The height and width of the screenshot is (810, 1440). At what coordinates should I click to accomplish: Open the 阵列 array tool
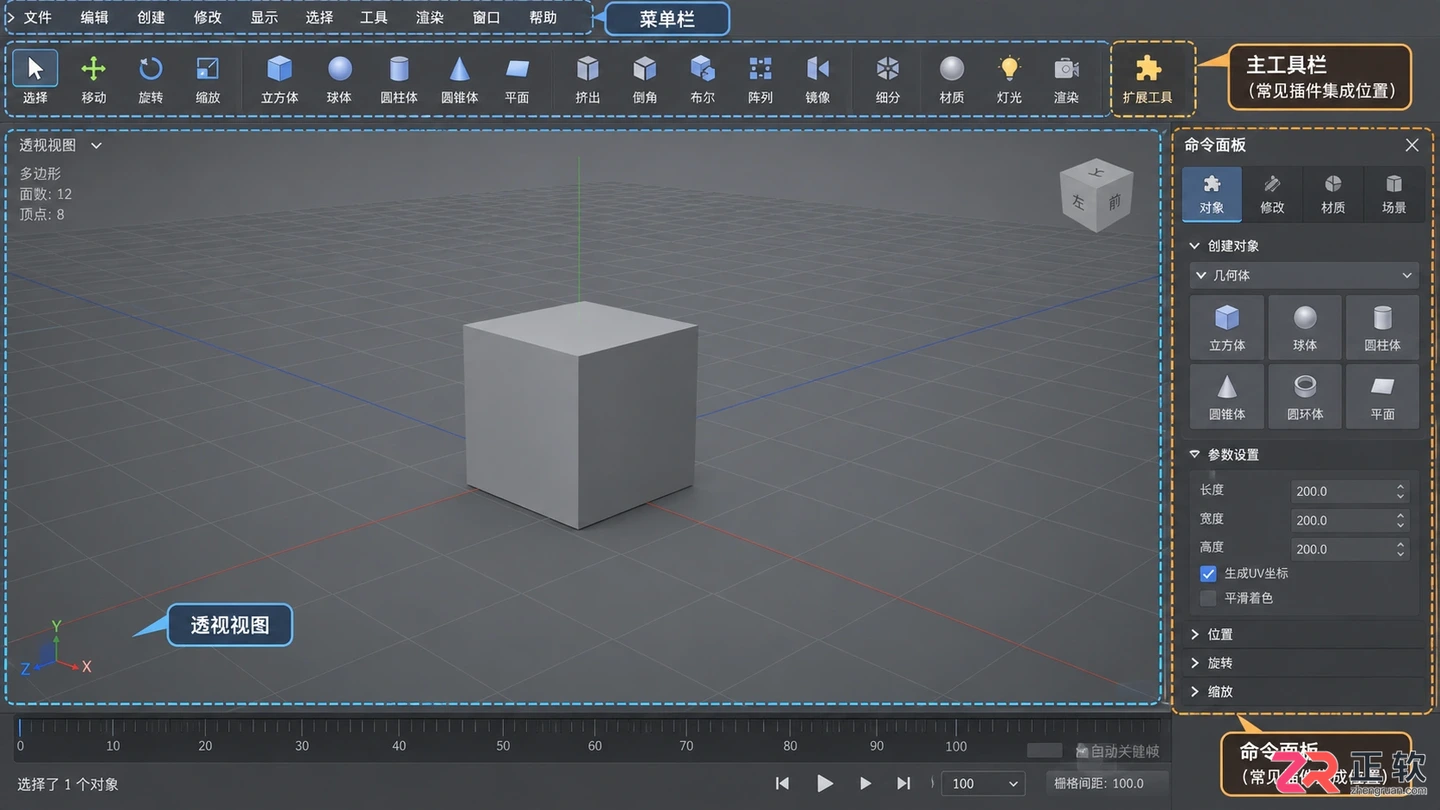pos(760,78)
